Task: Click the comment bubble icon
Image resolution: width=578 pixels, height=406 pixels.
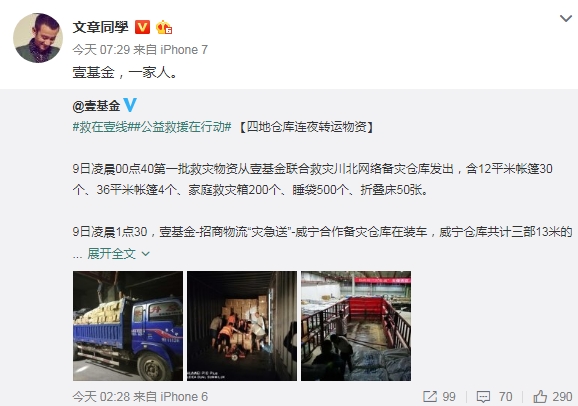Action: point(483,397)
